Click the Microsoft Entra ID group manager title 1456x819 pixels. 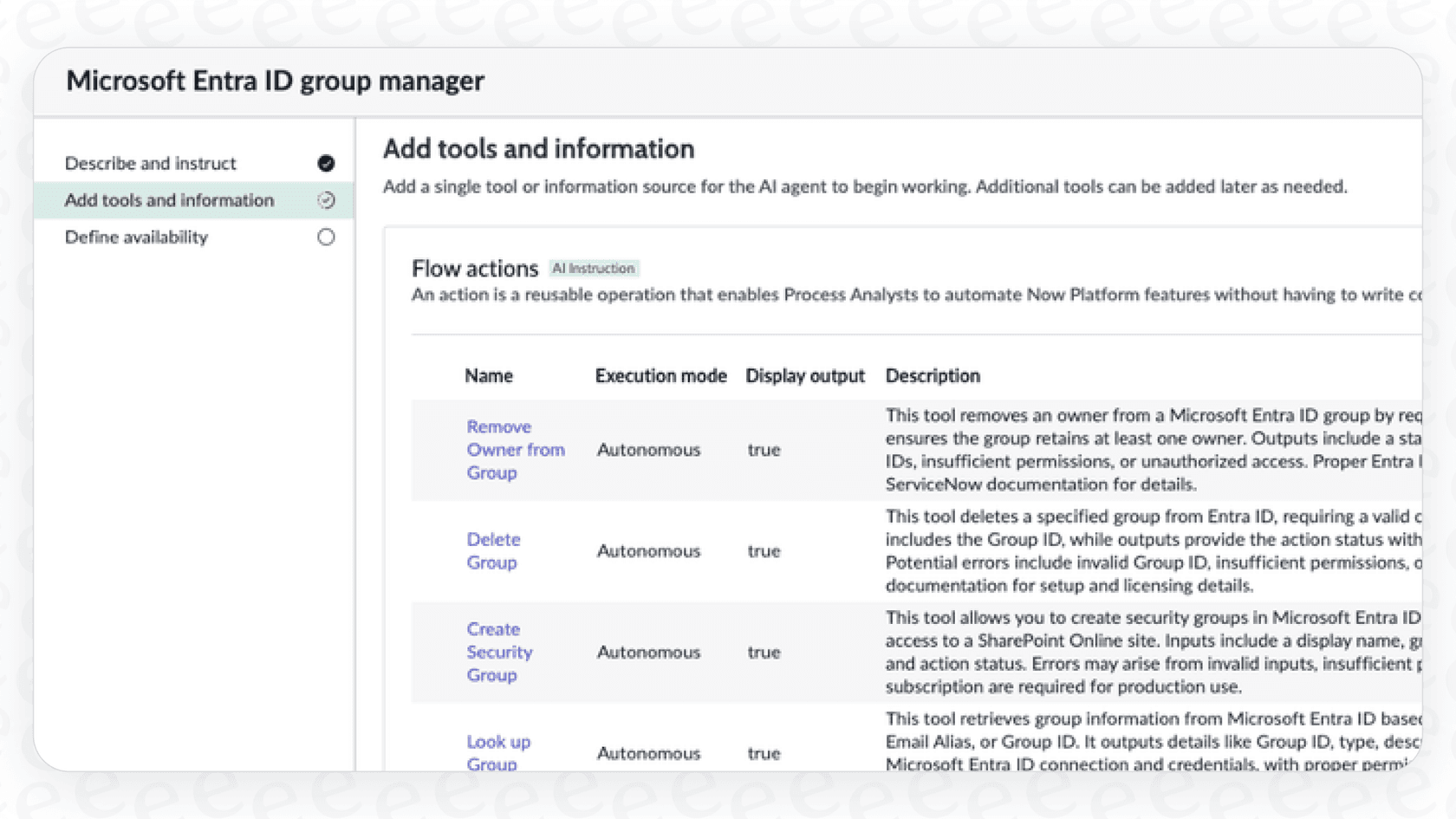275,81
